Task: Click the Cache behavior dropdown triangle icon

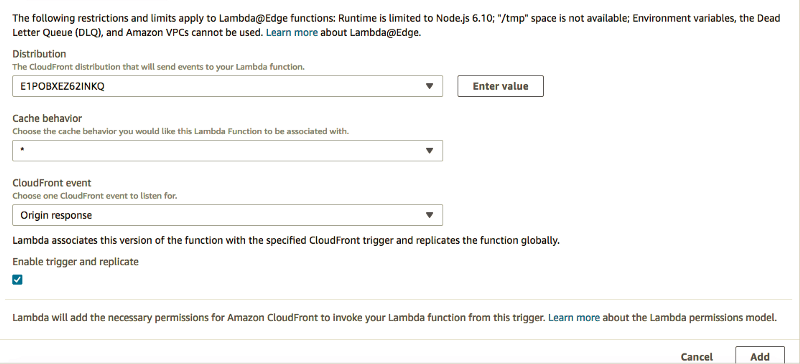Action: tap(430, 151)
